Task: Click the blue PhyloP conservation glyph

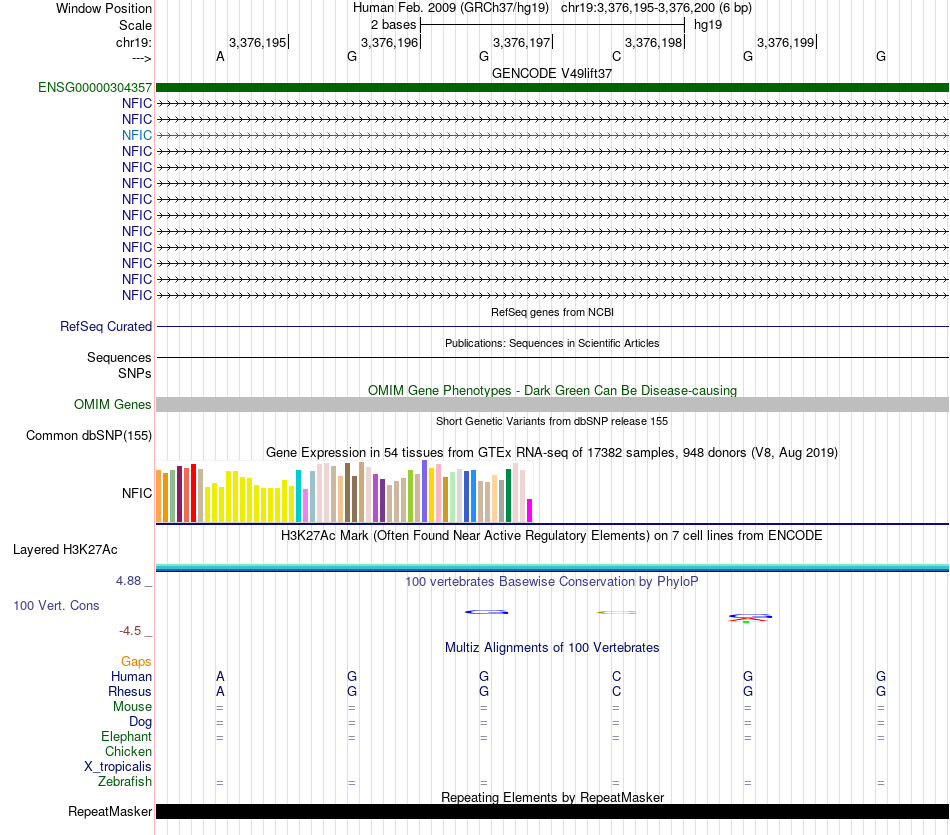Action: click(x=487, y=612)
